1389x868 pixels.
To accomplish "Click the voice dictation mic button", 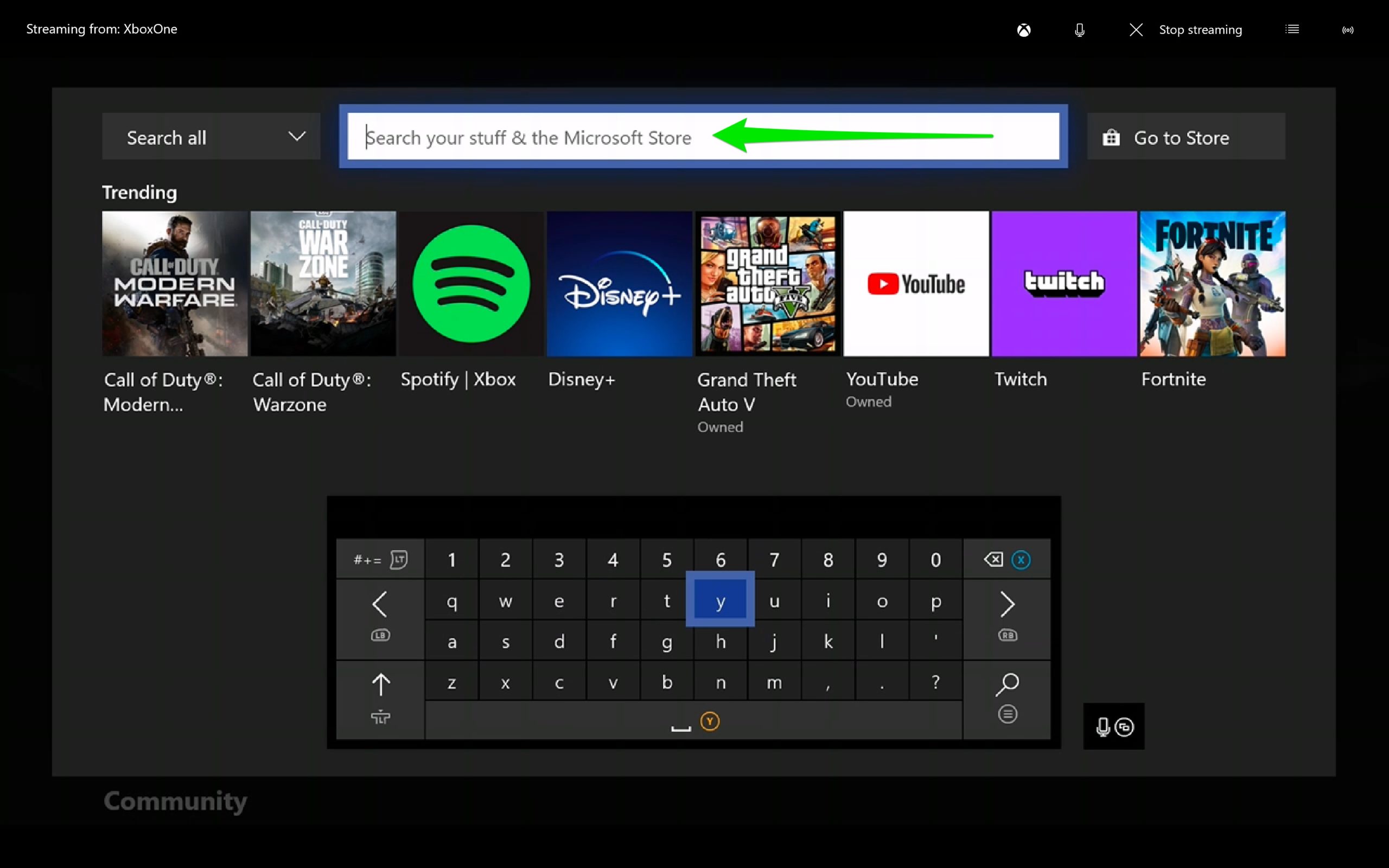I will click(1113, 726).
